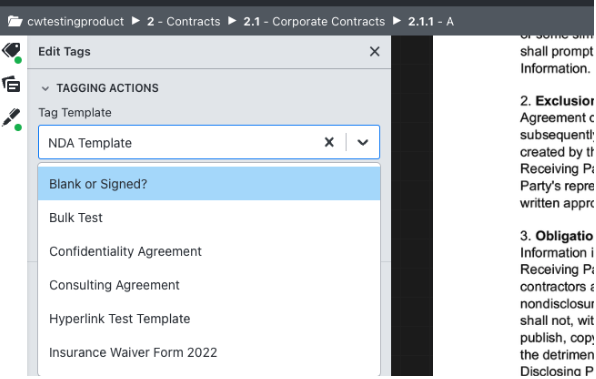Navigate to 2.1 - Corporate Contracts breadcrumb
Image resolution: width=596 pixels, height=379 pixels.
tap(314, 21)
